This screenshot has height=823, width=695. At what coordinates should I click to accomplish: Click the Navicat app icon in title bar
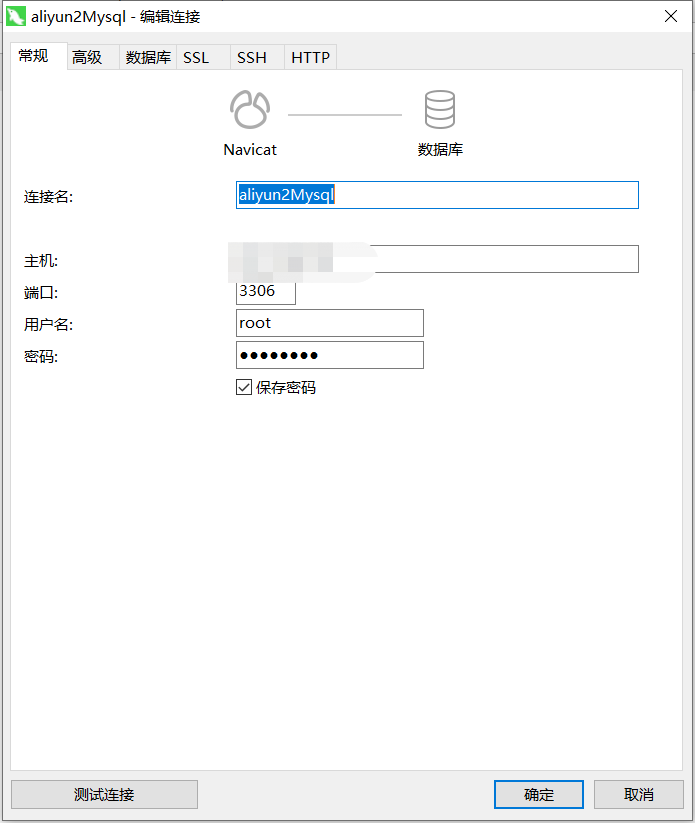[16, 16]
